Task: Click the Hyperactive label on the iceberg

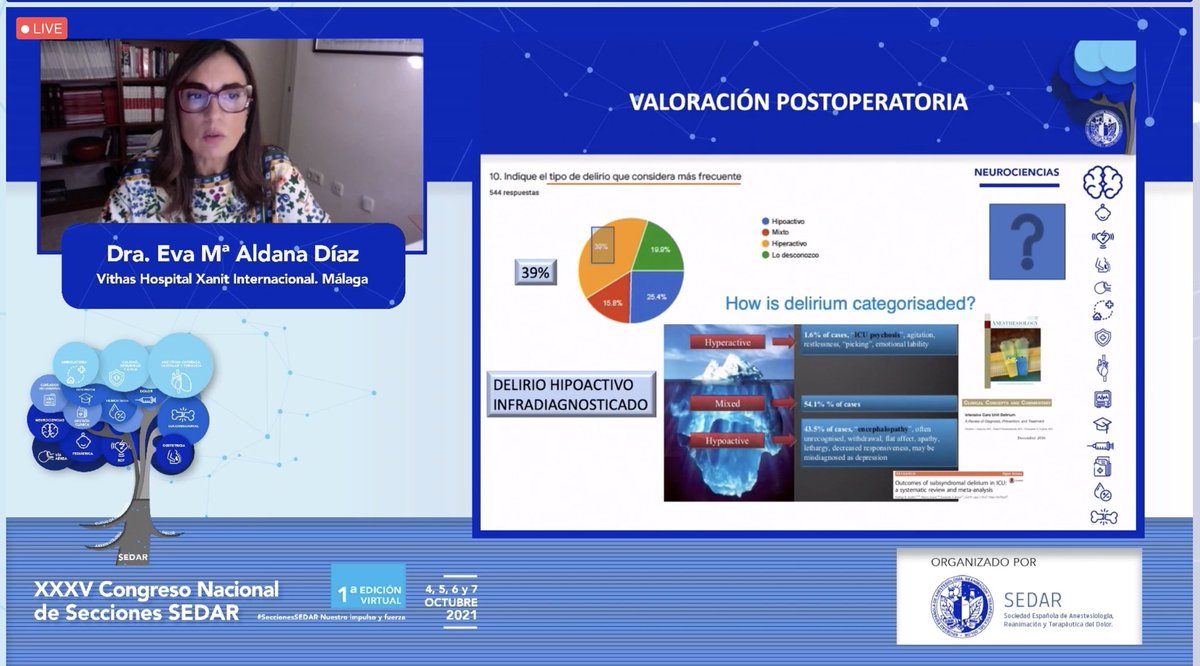Action: click(725, 341)
